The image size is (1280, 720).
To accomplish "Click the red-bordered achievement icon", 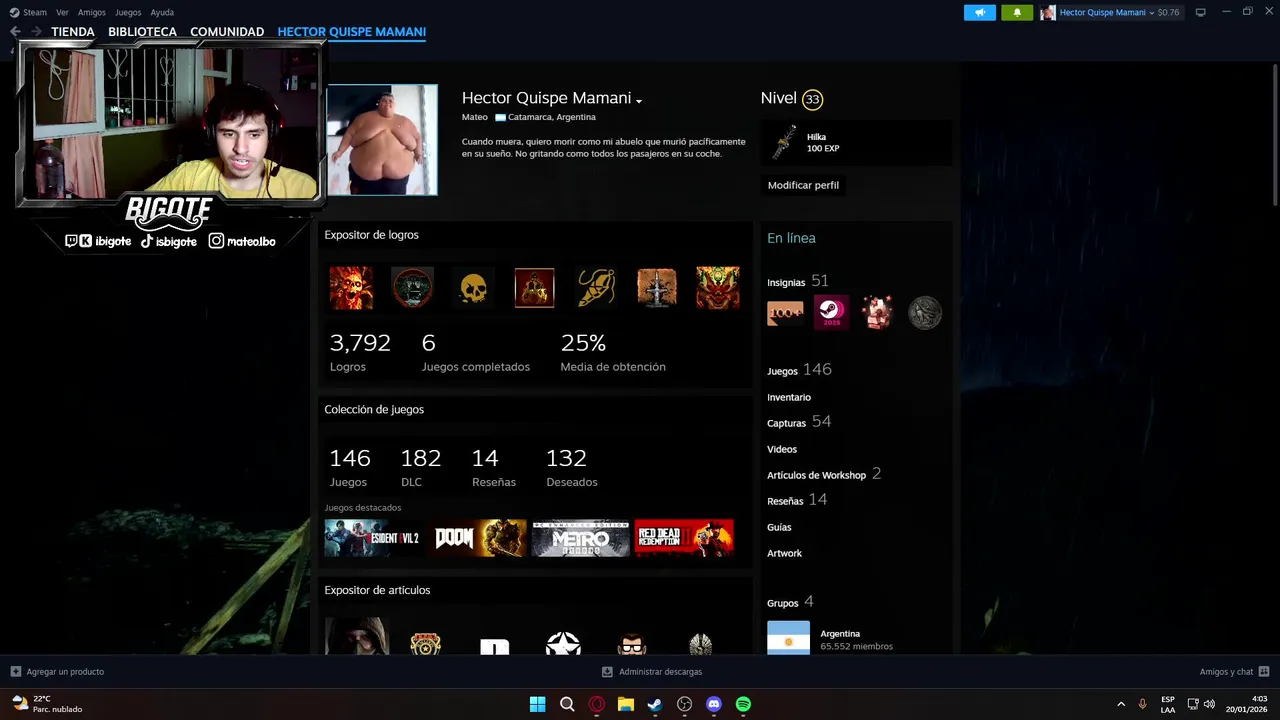I will point(534,288).
